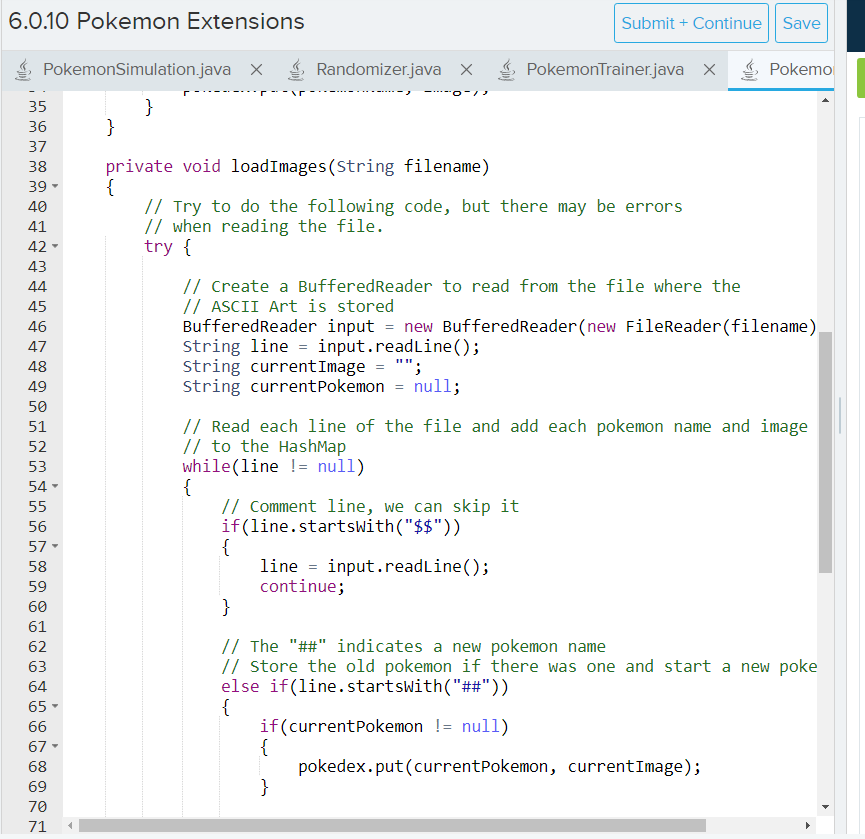The width and height of the screenshot is (865, 839).
Task: Click the file icon on Randomizer.java tab
Action: pos(296,70)
